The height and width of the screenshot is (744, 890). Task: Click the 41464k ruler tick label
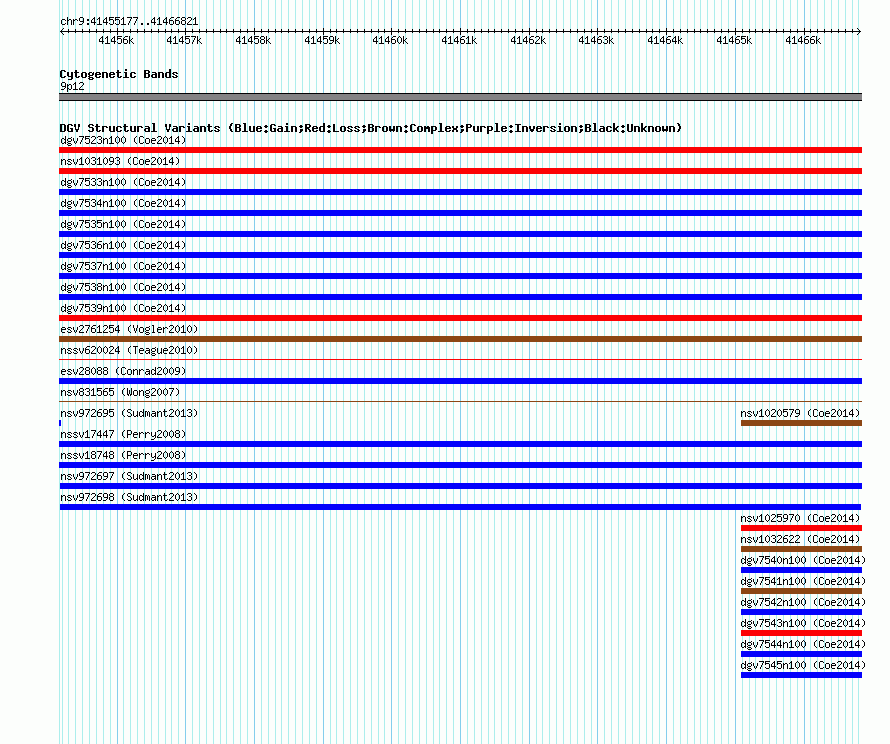665,40
